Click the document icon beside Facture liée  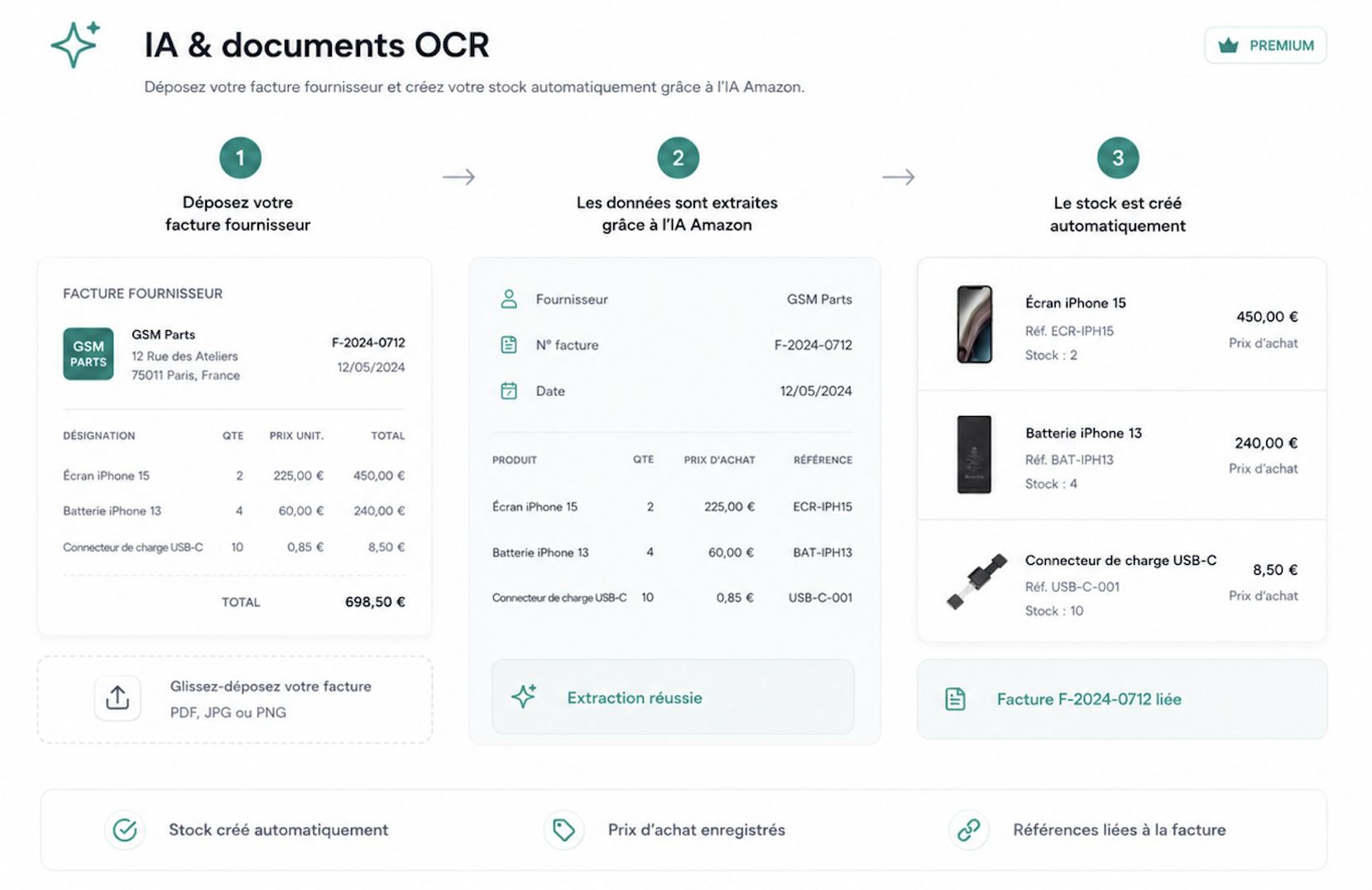coord(955,699)
